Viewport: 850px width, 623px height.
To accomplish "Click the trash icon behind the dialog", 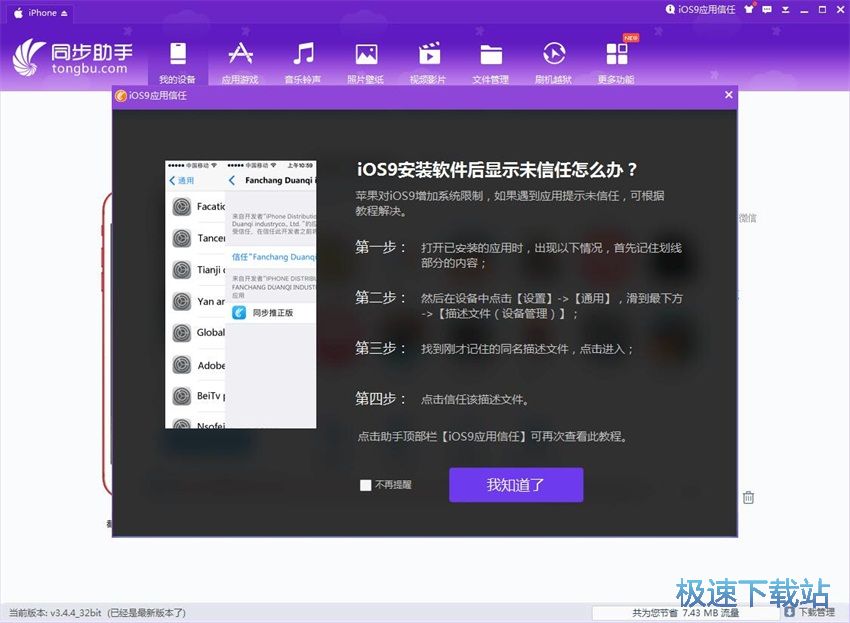I will [x=748, y=497].
